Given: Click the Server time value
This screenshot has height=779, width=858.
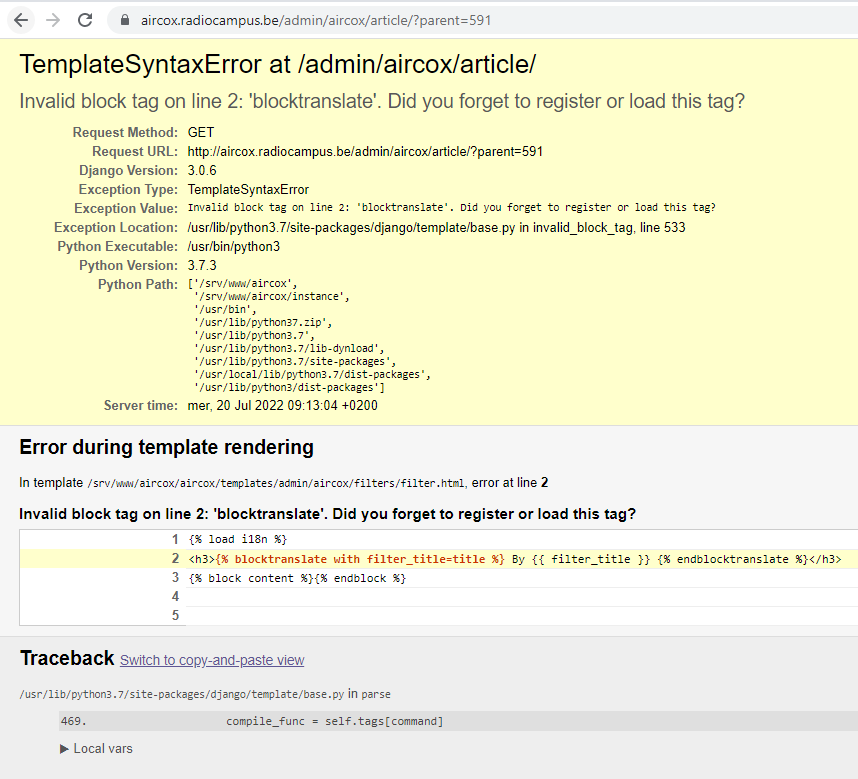Looking at the screenshot, I should tap(283, 405).
